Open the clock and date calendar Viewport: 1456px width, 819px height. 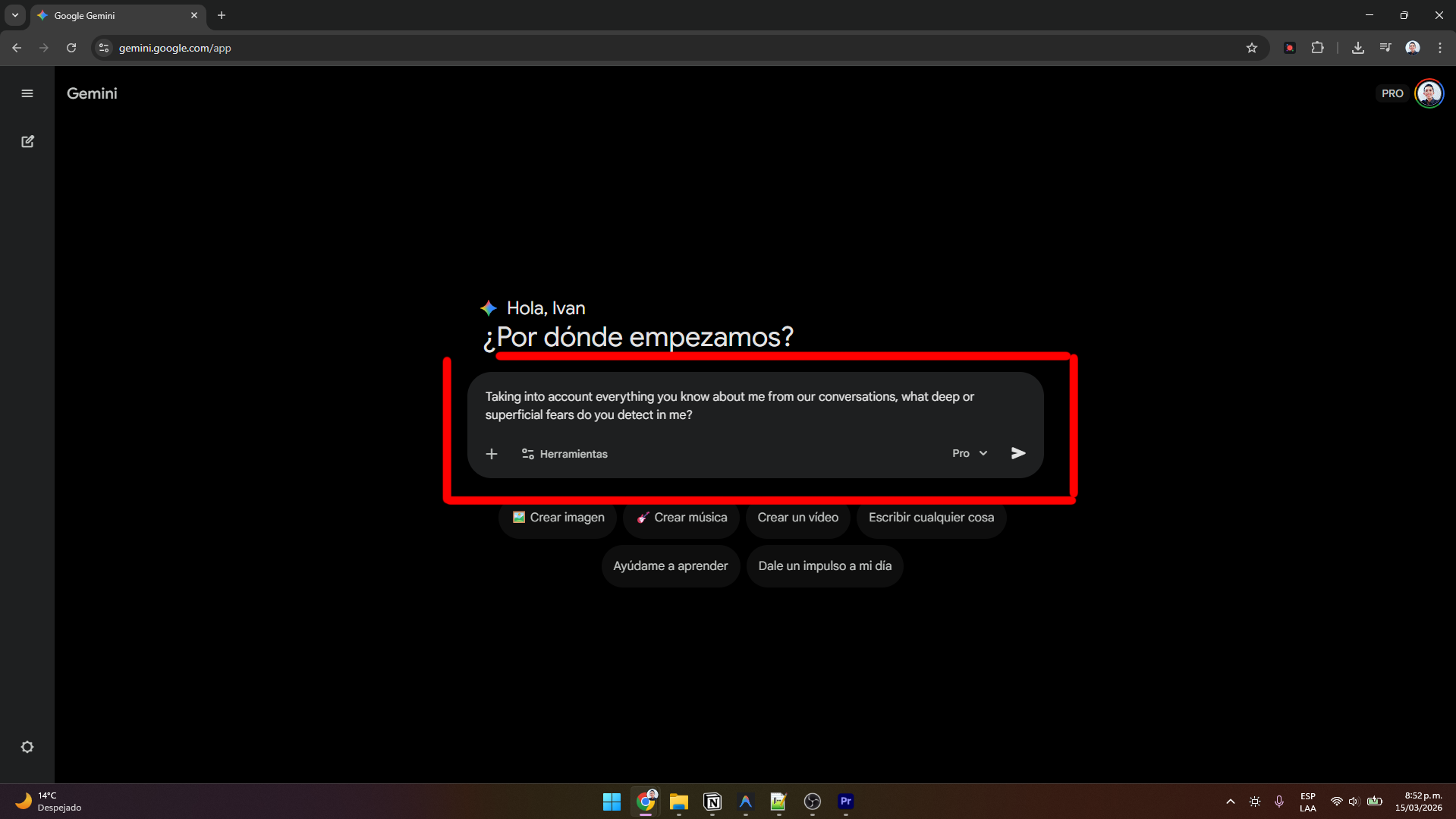point(1419,802)
